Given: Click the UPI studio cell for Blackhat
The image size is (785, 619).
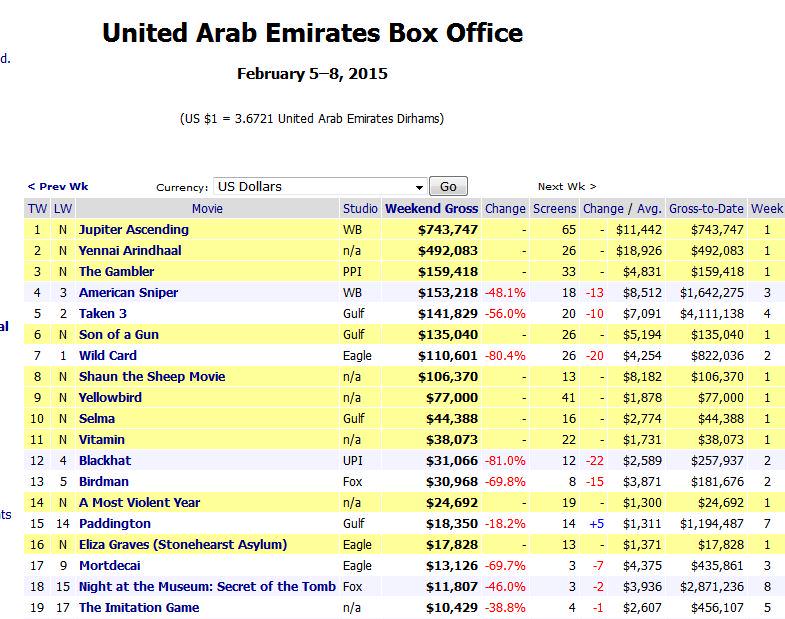Looking at the screenshot, I should tap(353, 461).
